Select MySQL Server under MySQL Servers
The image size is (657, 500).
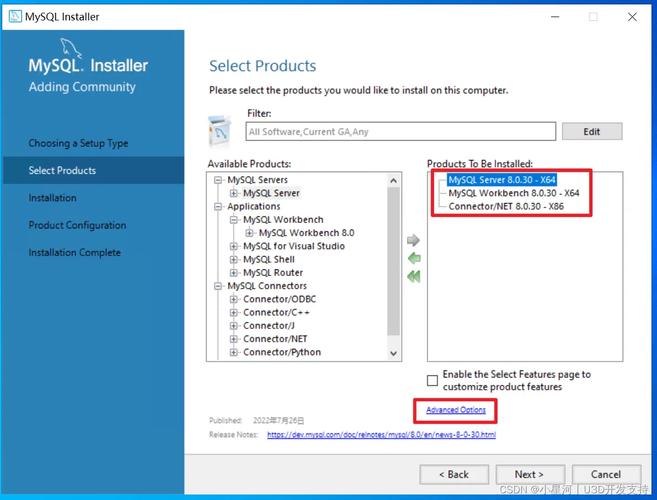tap(272, 193)
